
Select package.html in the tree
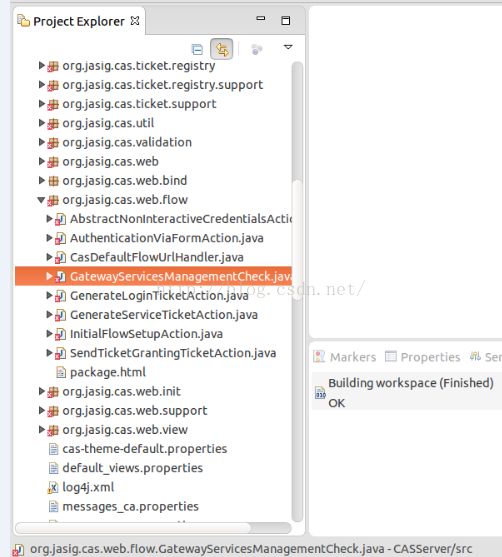tap(108, 372)
